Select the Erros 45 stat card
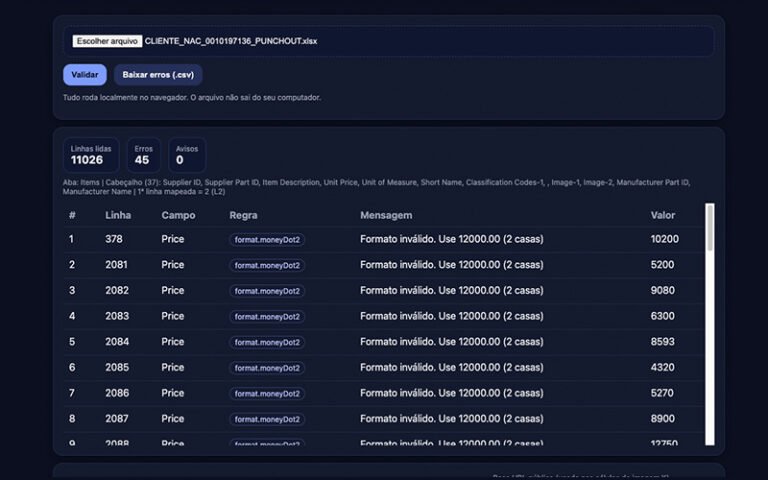This screenshot has height=480, width=768. (143, 154)
